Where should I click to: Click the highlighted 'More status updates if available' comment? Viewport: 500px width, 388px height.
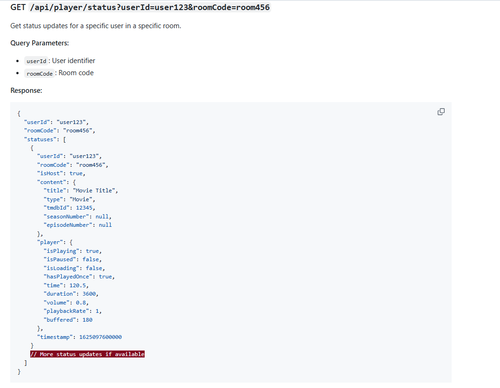[x=87, y=354]
